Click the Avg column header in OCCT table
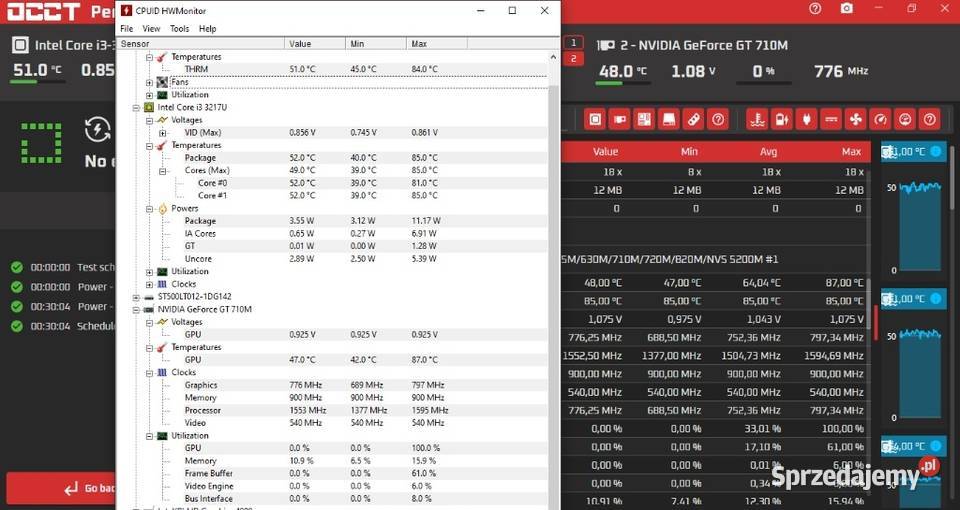The height and width of the screenshot is (510, 960). (x=768, y=152)
